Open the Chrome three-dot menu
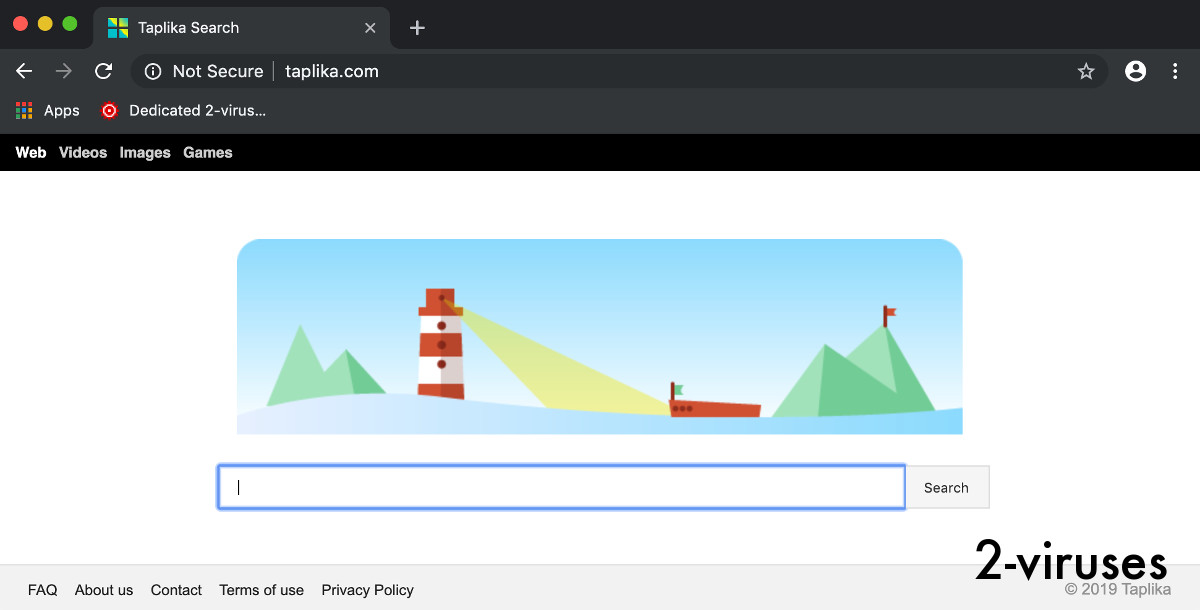Image resolution: width=1200 pixels, height=610 pixels. 1176,71
